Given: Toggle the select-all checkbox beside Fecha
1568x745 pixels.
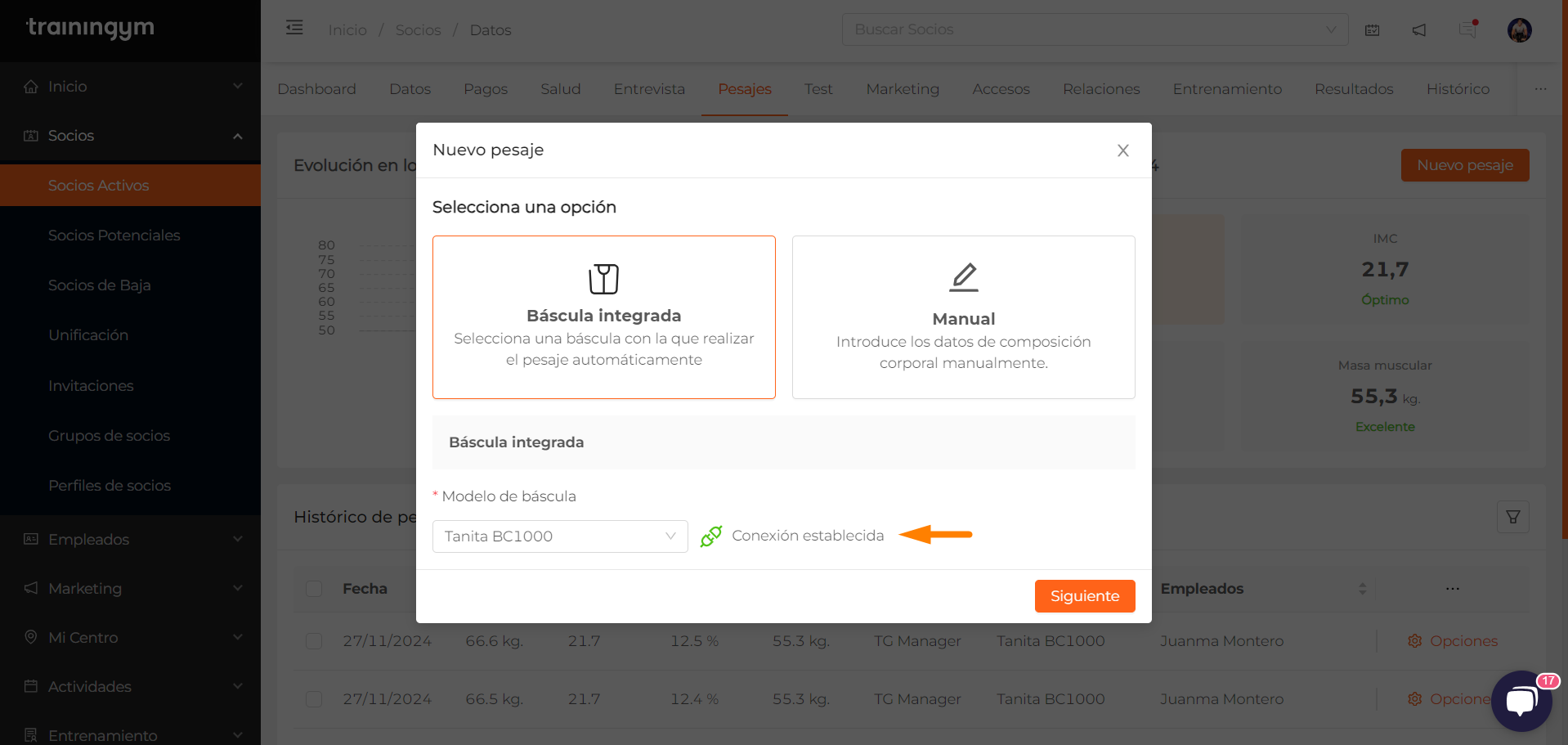Looking at the screenshot, I should pos(314,589).
